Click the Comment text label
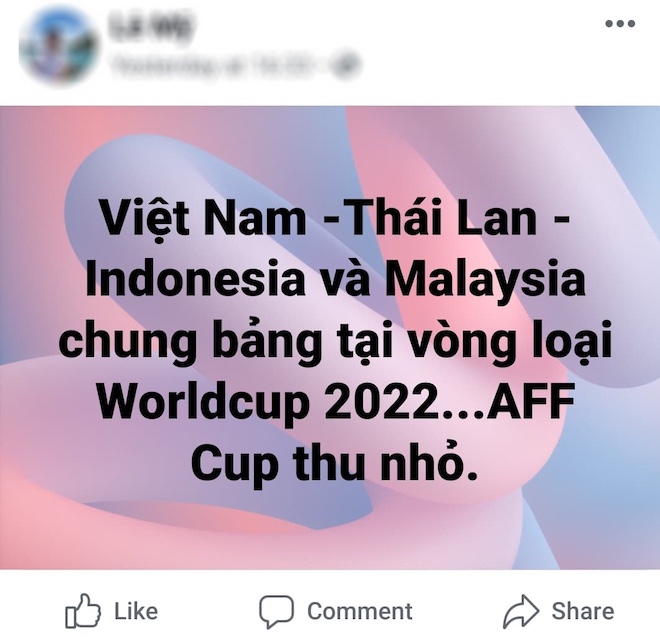The width and height of the screenshot is (660, 638). (x=360, y=611)
